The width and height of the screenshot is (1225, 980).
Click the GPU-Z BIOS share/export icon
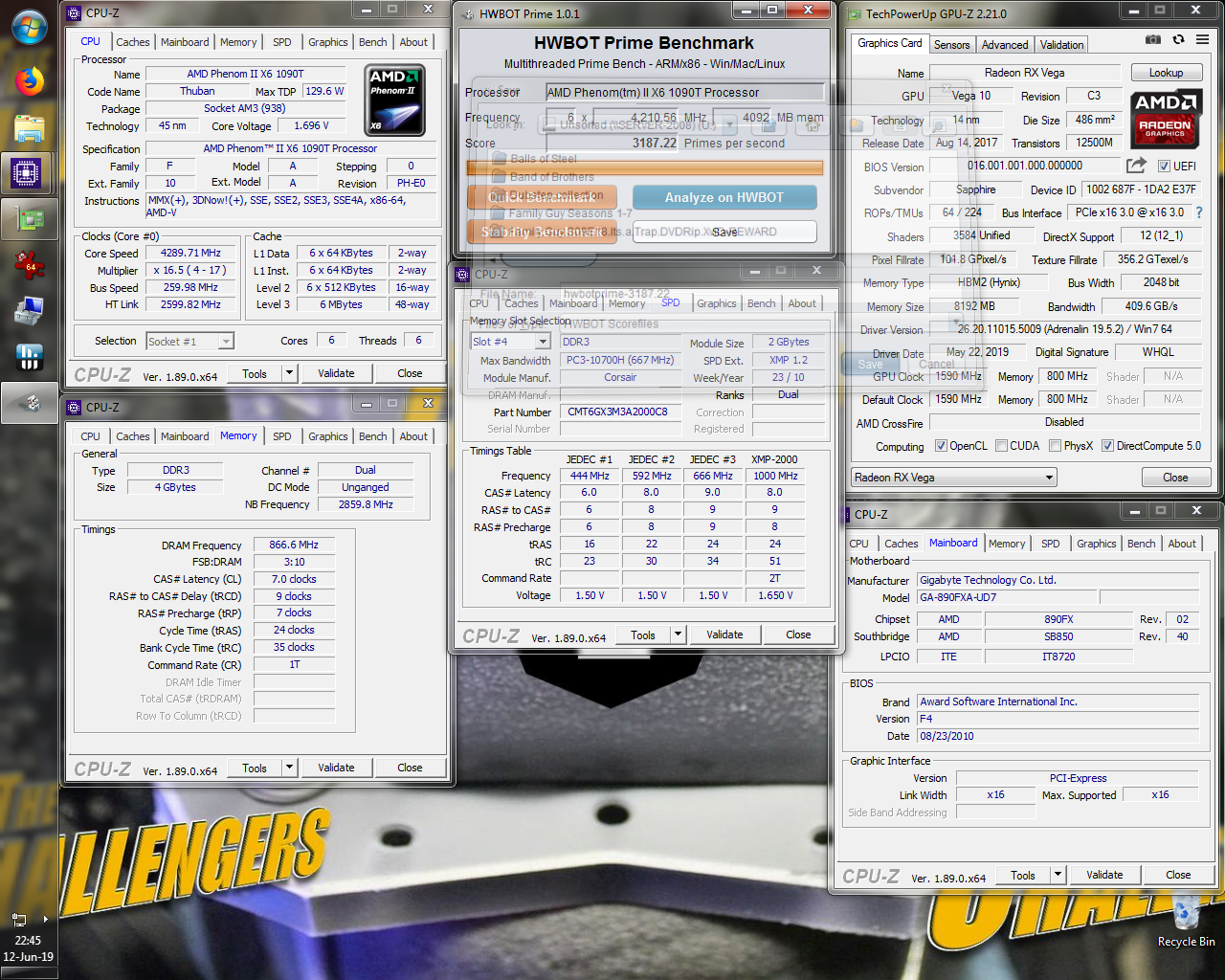[1136, 166]
